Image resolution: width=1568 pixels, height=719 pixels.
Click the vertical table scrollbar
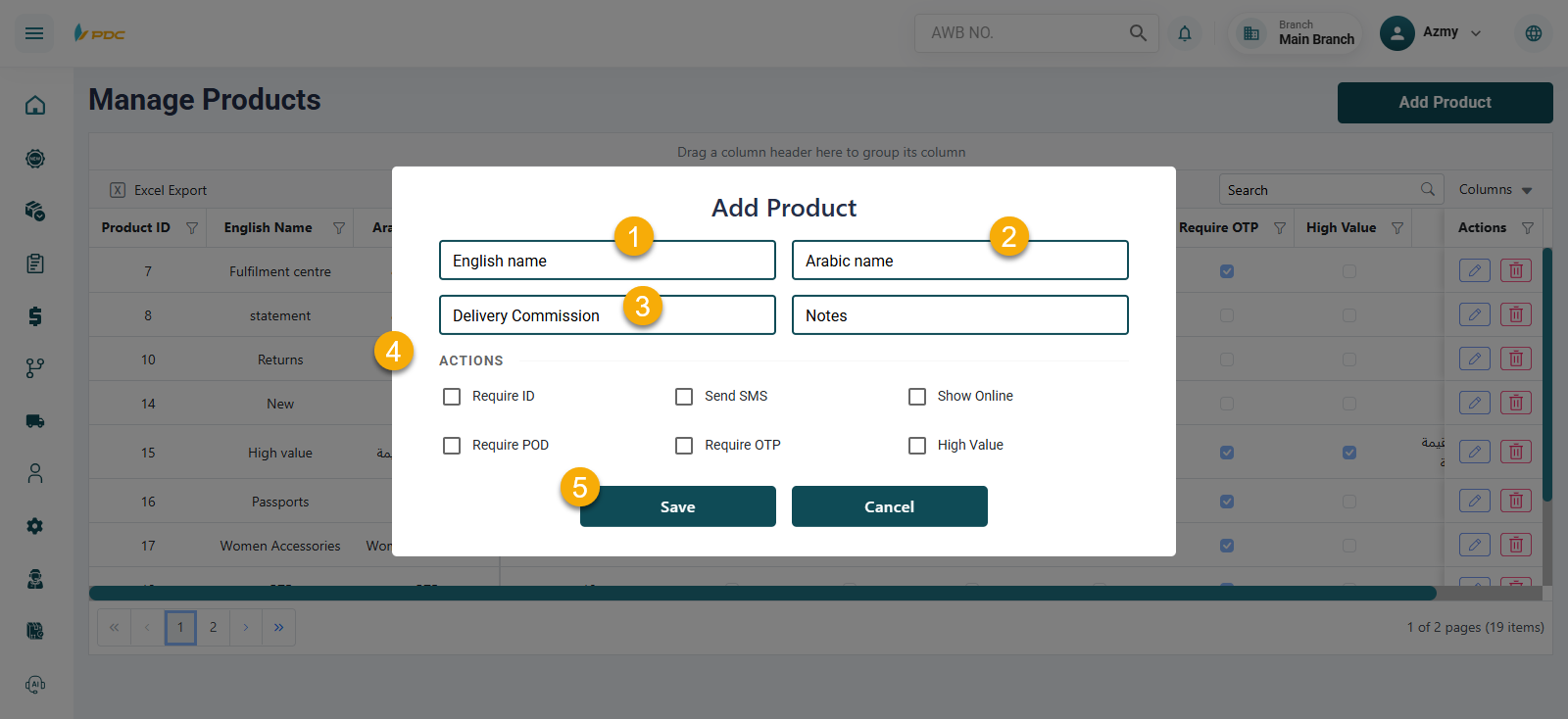click(x=1547, y=374)
